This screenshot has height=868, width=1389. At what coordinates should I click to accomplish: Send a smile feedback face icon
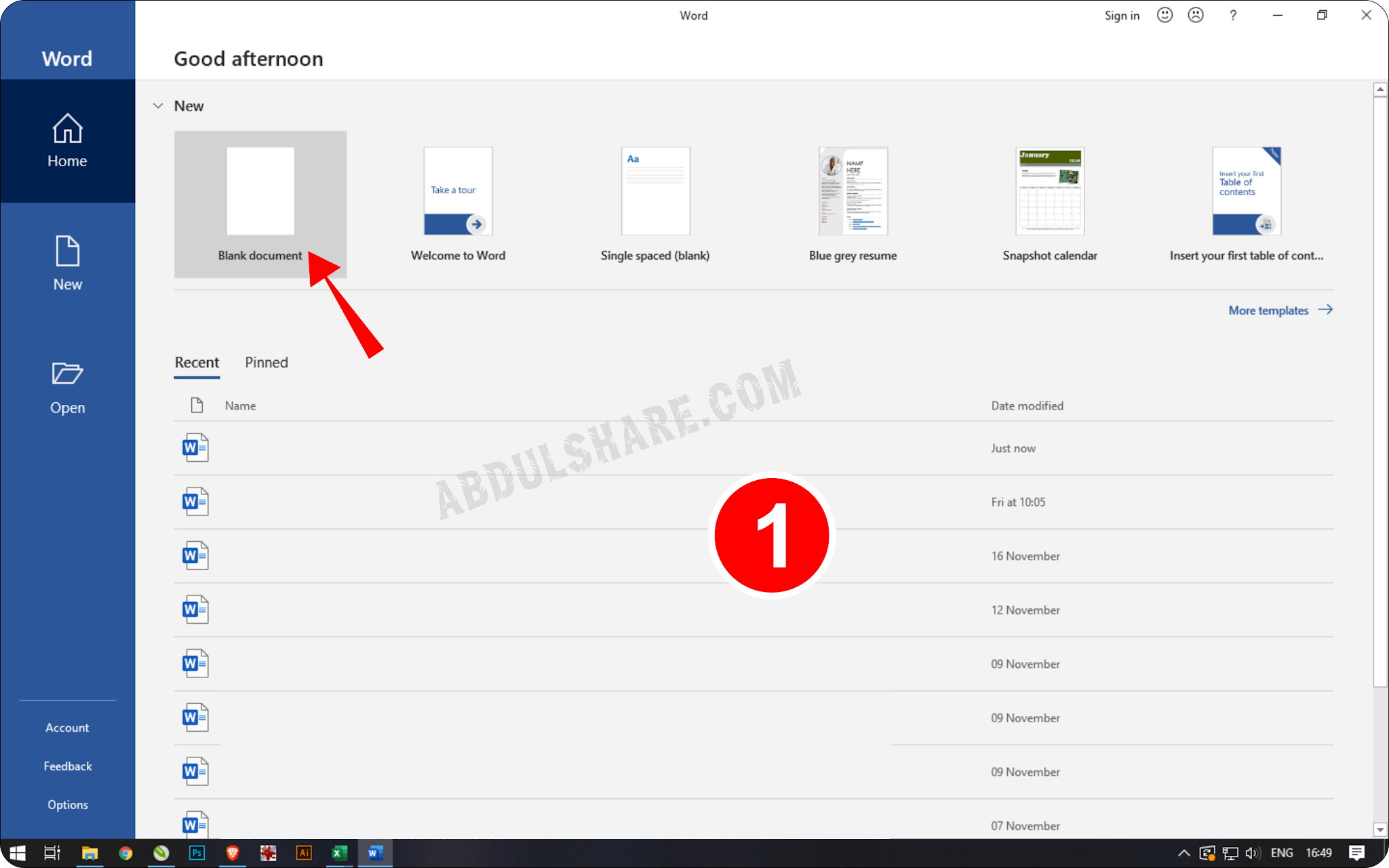(x=1165, y=15)
